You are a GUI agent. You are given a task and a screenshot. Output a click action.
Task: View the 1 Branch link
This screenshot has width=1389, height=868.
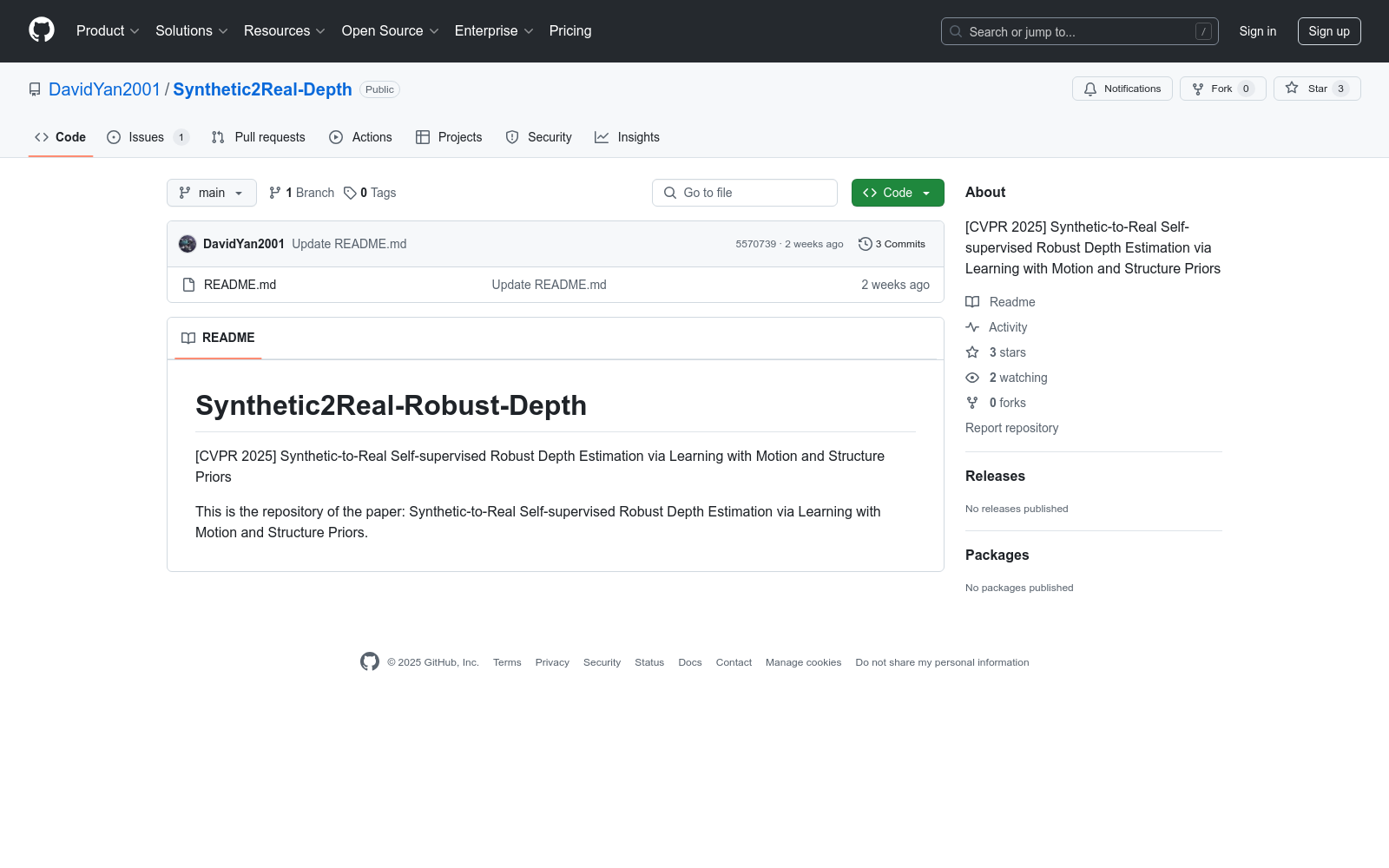301,193
